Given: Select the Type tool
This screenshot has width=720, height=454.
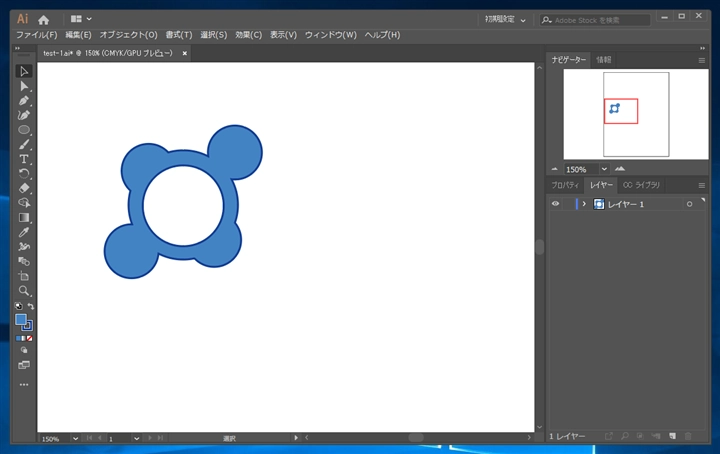Looking at the screenshot, I should [24, 159].
